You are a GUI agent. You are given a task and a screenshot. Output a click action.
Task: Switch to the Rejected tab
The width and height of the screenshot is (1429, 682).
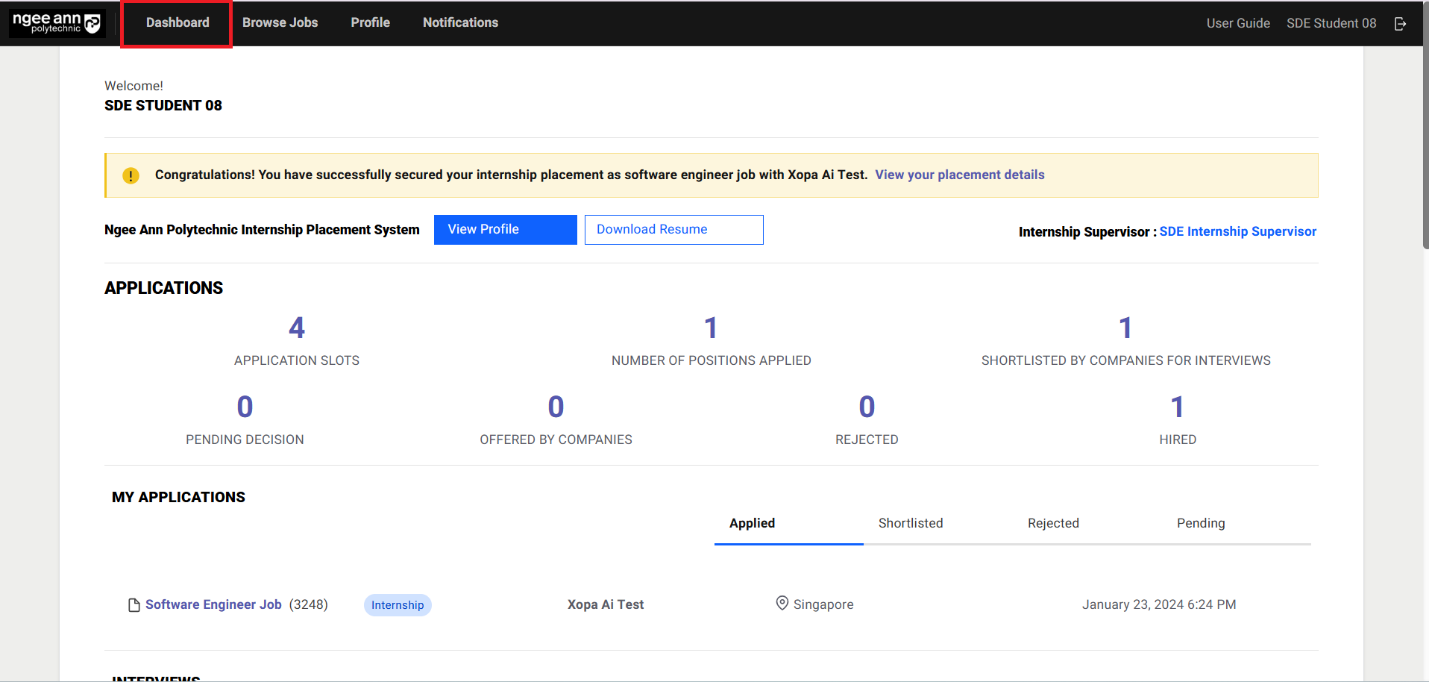[x=1053, y=523]
